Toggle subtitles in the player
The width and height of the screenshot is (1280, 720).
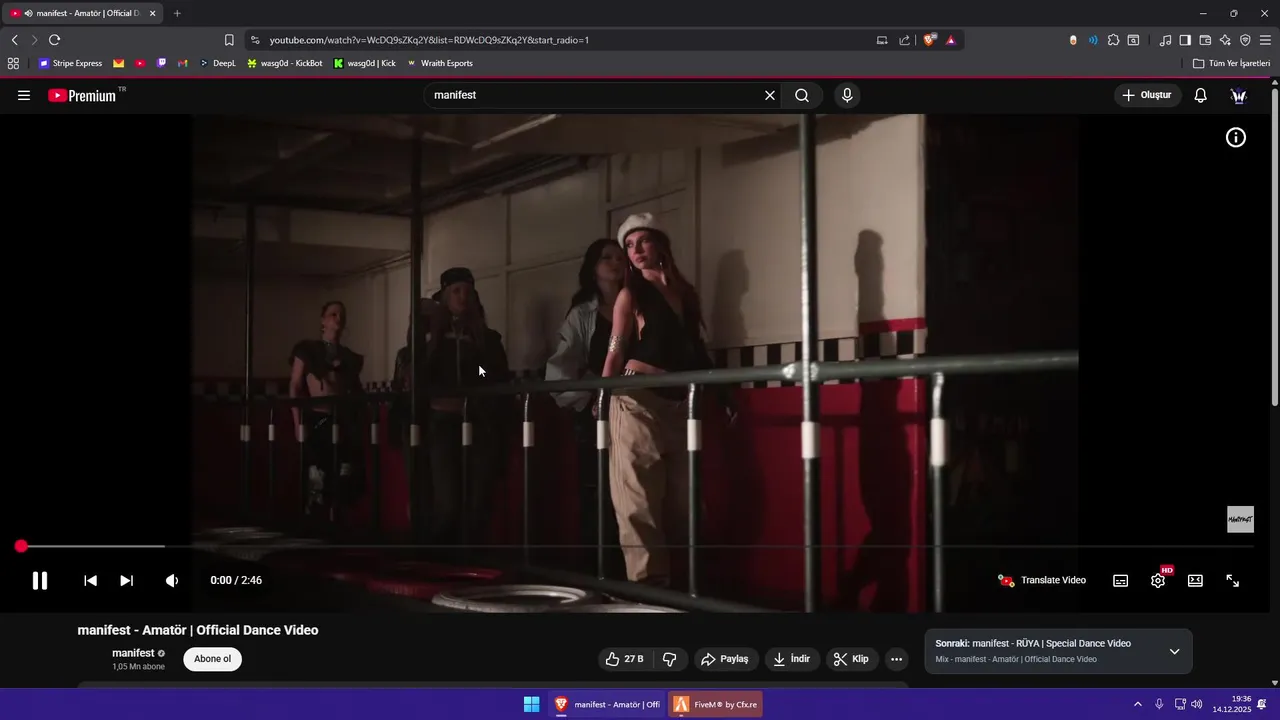pos(1121,580)
